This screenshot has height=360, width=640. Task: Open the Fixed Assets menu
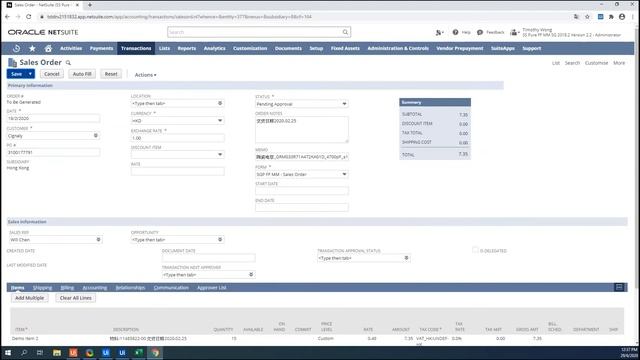tap(345, 48)
